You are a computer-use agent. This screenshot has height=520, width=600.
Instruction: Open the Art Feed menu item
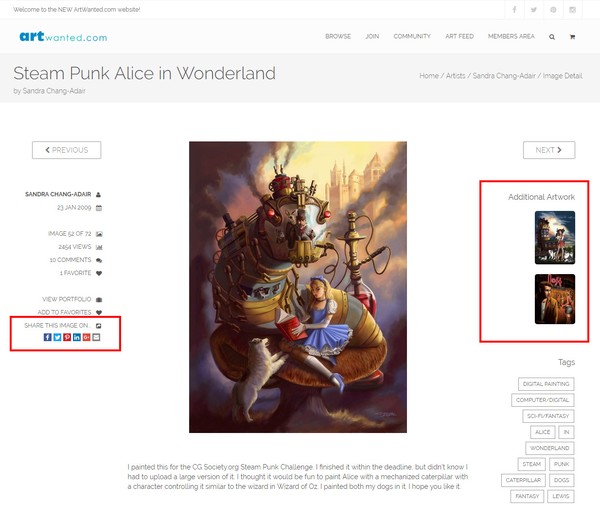[459, 36]
